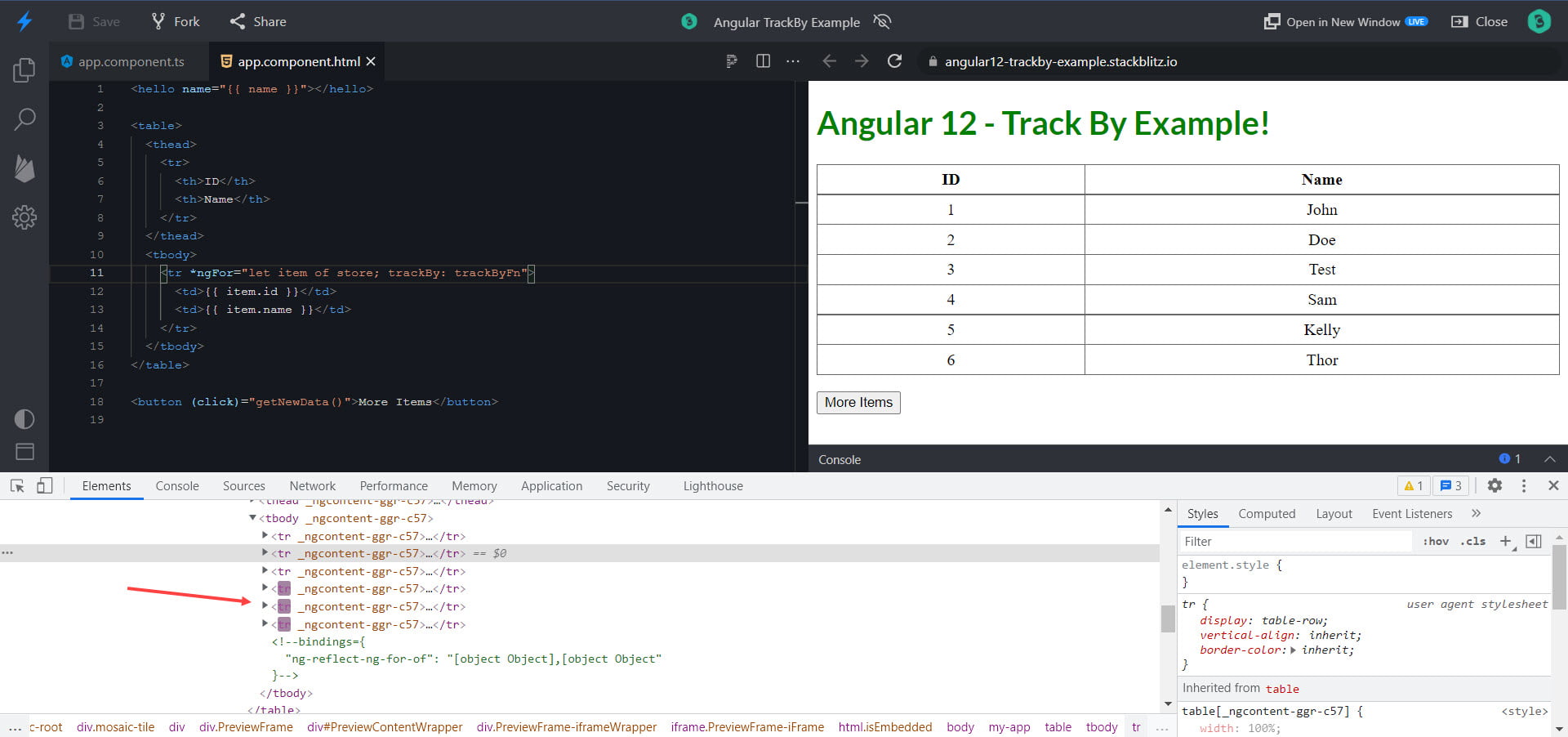Viewport: 1568px width, 737px height.
Task: Fork the current project
Action: [174, 21]
